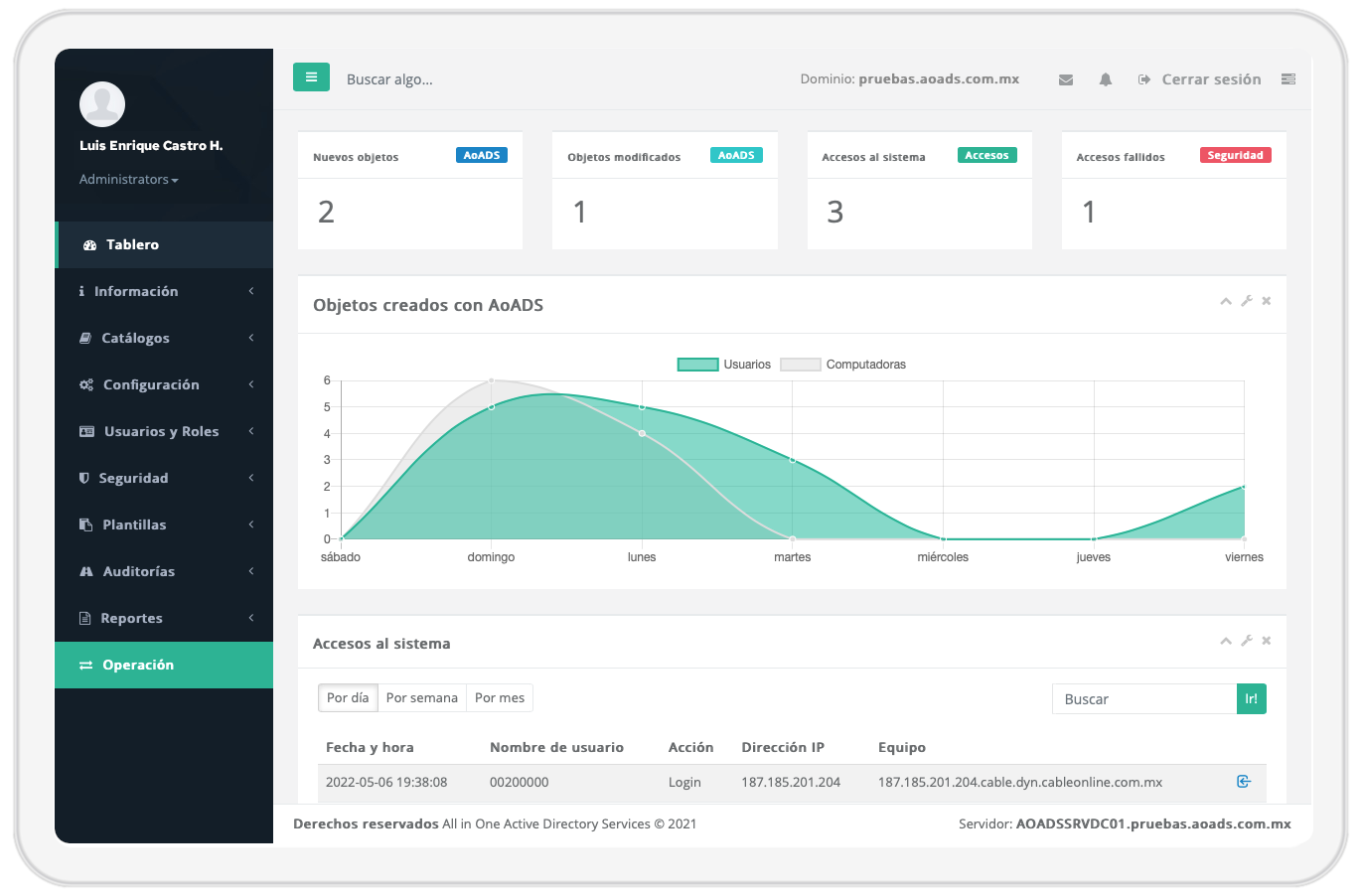Click the Usuarios data point at martes

pos(792,460)
